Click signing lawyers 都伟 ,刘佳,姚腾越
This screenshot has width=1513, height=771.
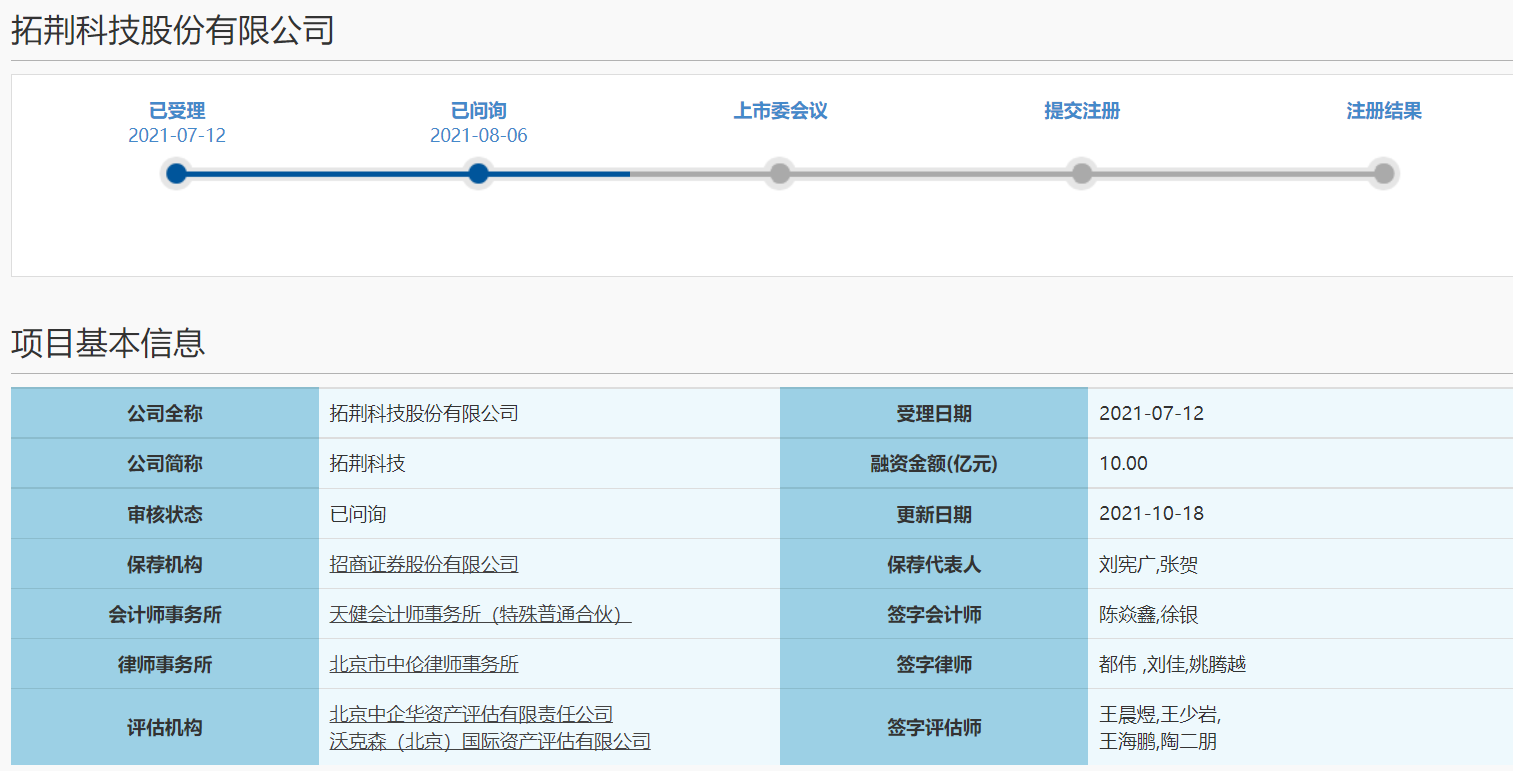[x=1172, y=664]
